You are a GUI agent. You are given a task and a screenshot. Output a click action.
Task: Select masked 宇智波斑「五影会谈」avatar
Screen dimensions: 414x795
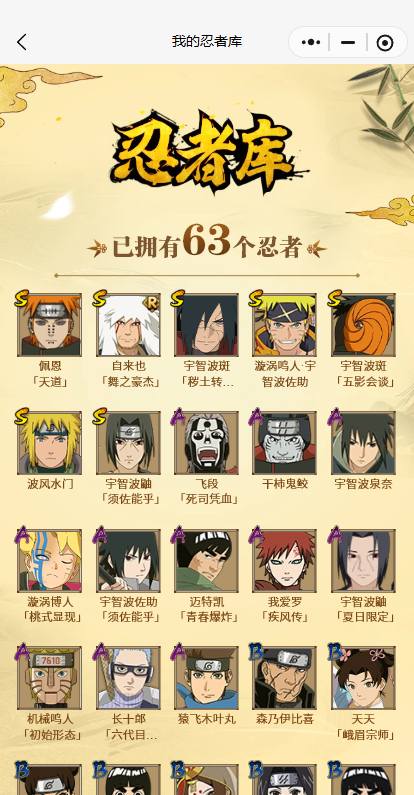point(363,325)
